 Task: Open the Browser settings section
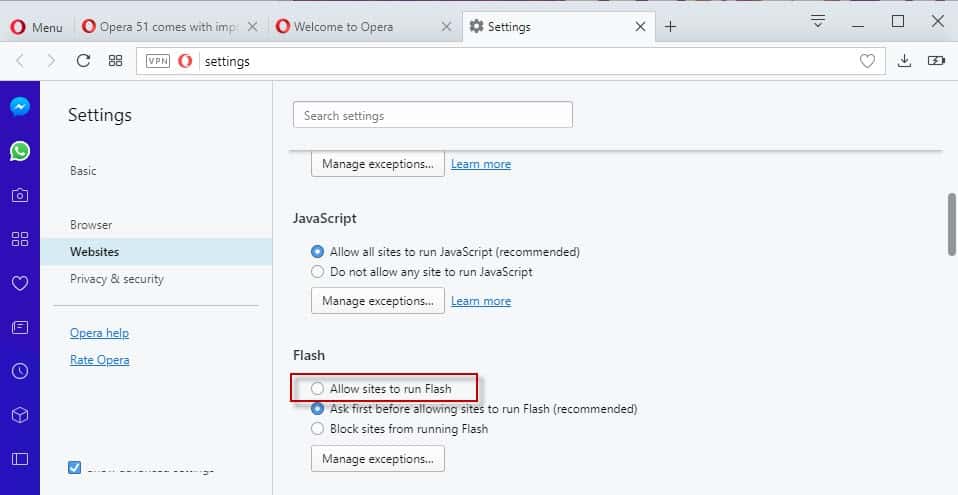(x=91, y=225)
